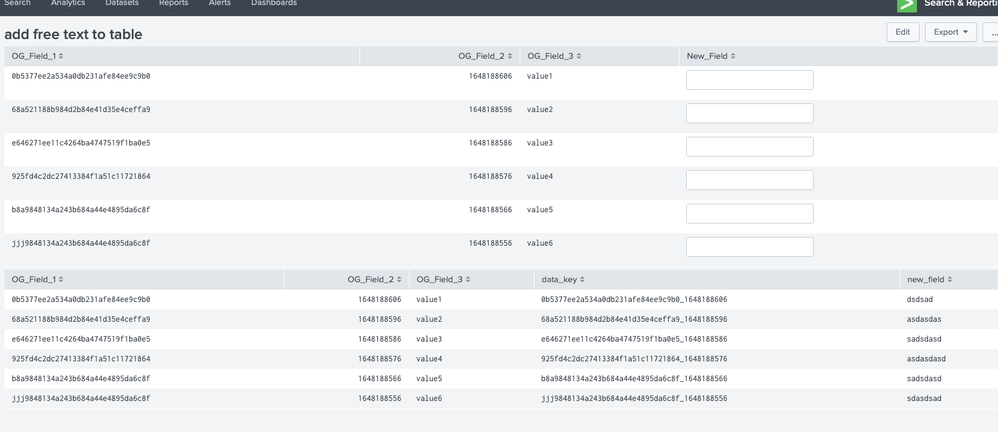Open Alerts in the top navigation
The image size is (998, 432).
pyautogui.click(x=219, y=4)
